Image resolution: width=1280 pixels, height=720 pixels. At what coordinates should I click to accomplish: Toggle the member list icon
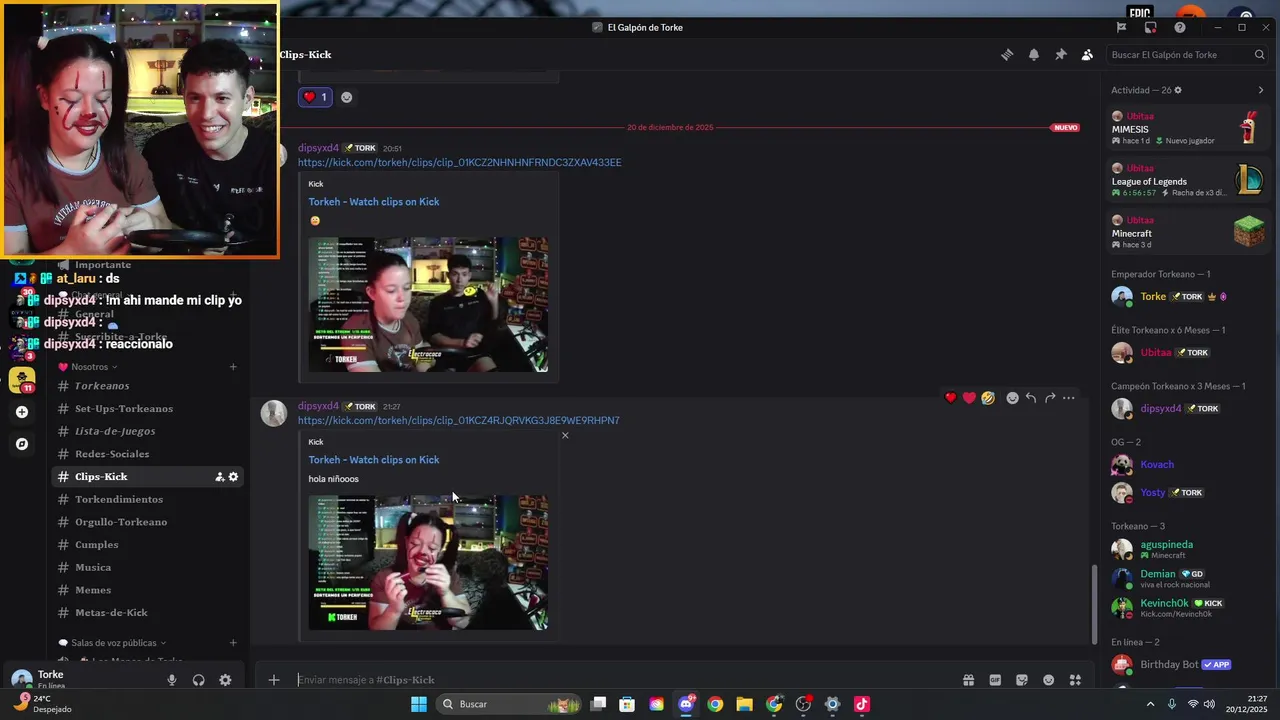point(1087,55)
